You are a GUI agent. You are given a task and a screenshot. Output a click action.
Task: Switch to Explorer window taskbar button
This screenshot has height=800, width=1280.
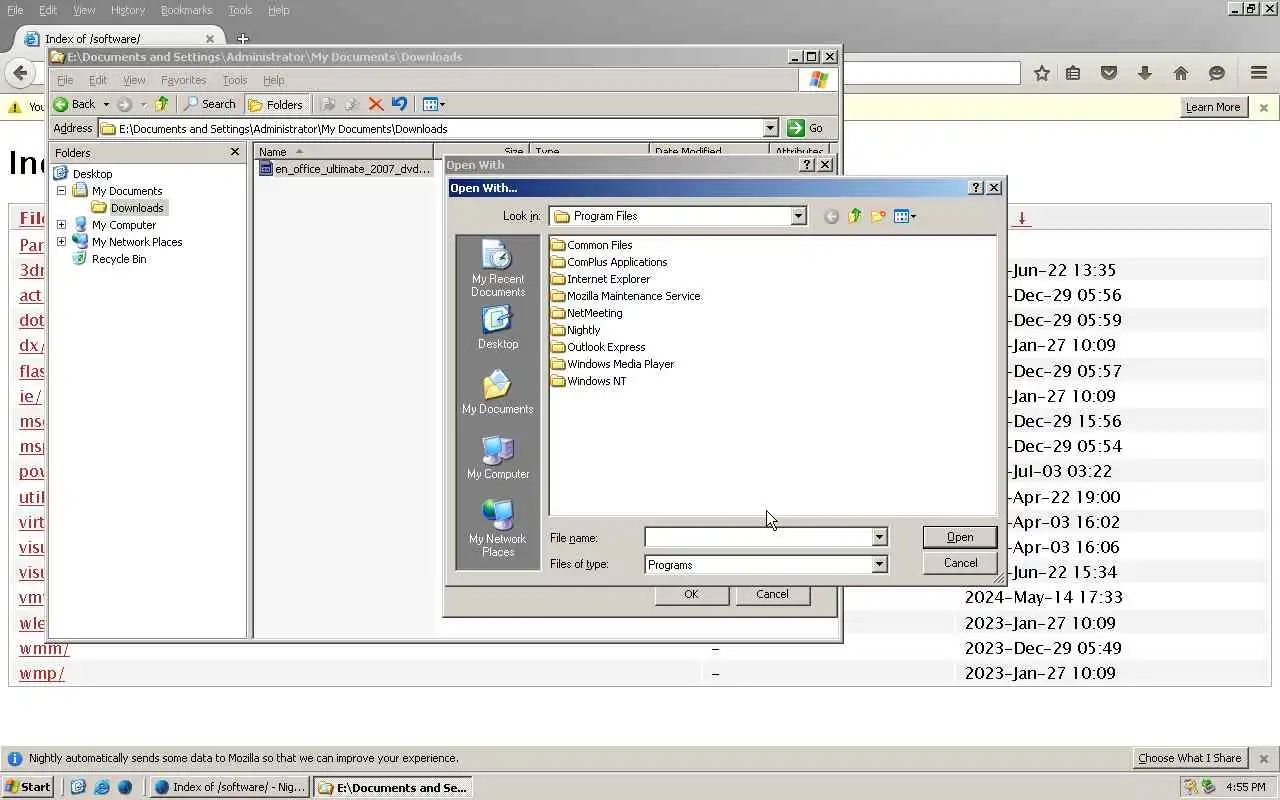(x=393, y=787)
